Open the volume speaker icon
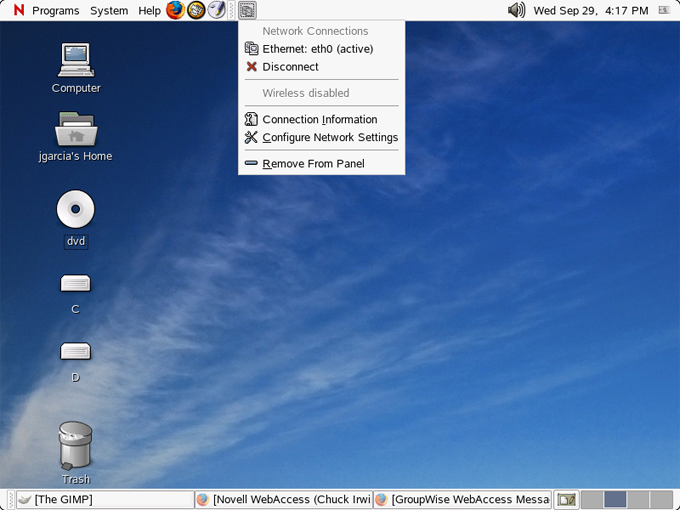The width and height of the screenshot is (680, 510). point(516,10)
